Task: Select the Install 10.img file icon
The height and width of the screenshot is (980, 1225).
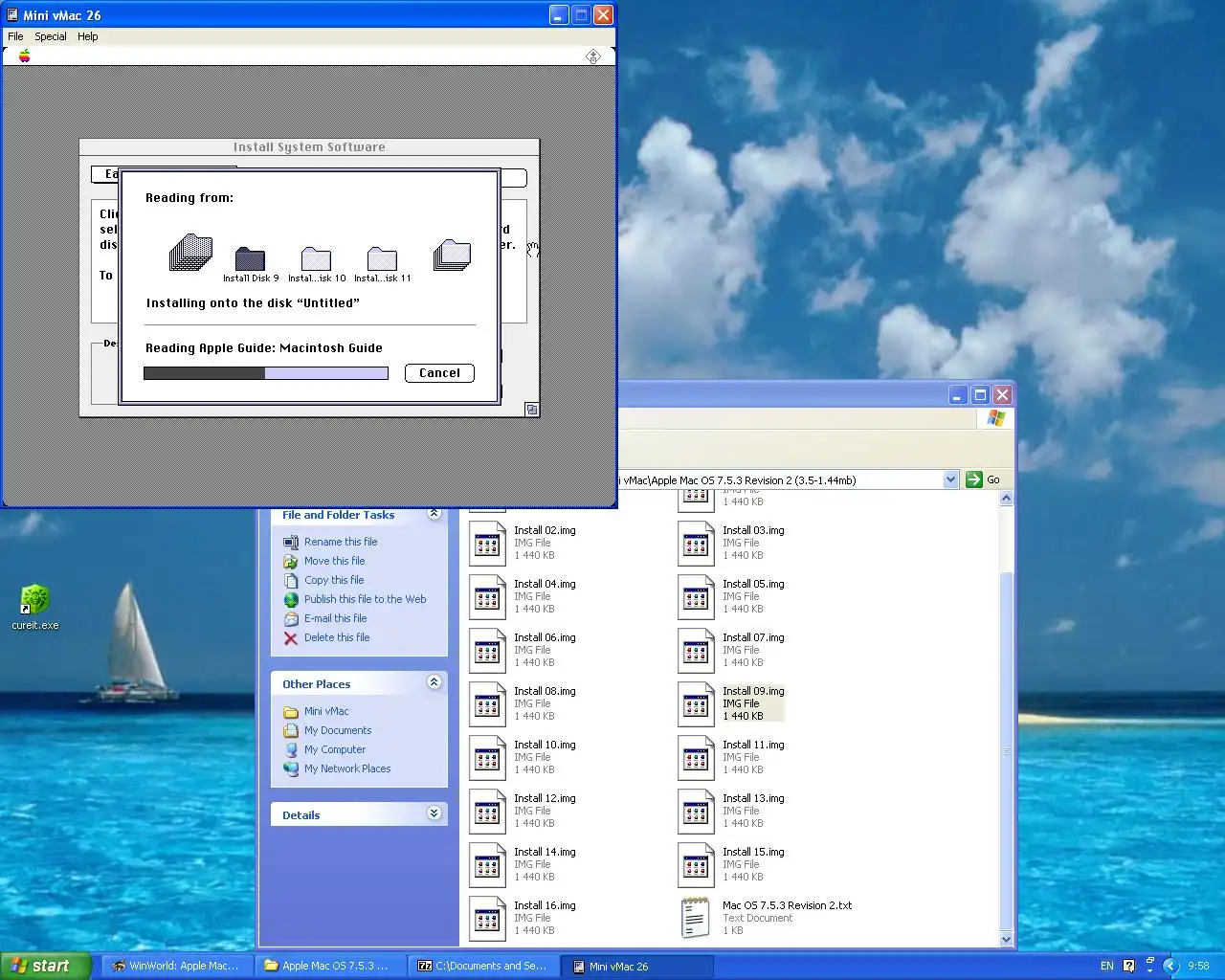Action: [x=487, y=757]
